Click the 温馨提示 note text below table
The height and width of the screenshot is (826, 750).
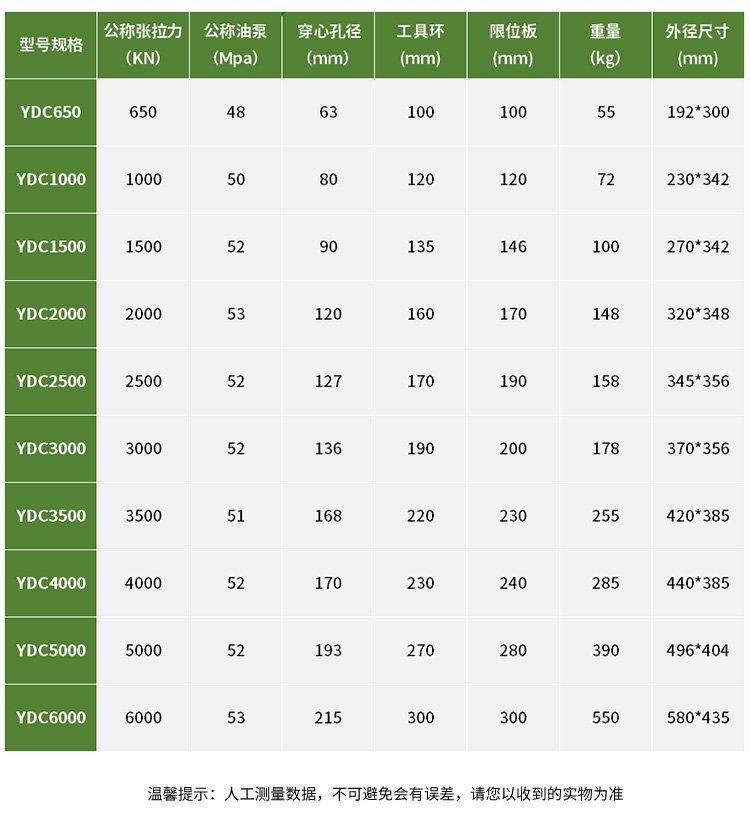click(385, 794)
